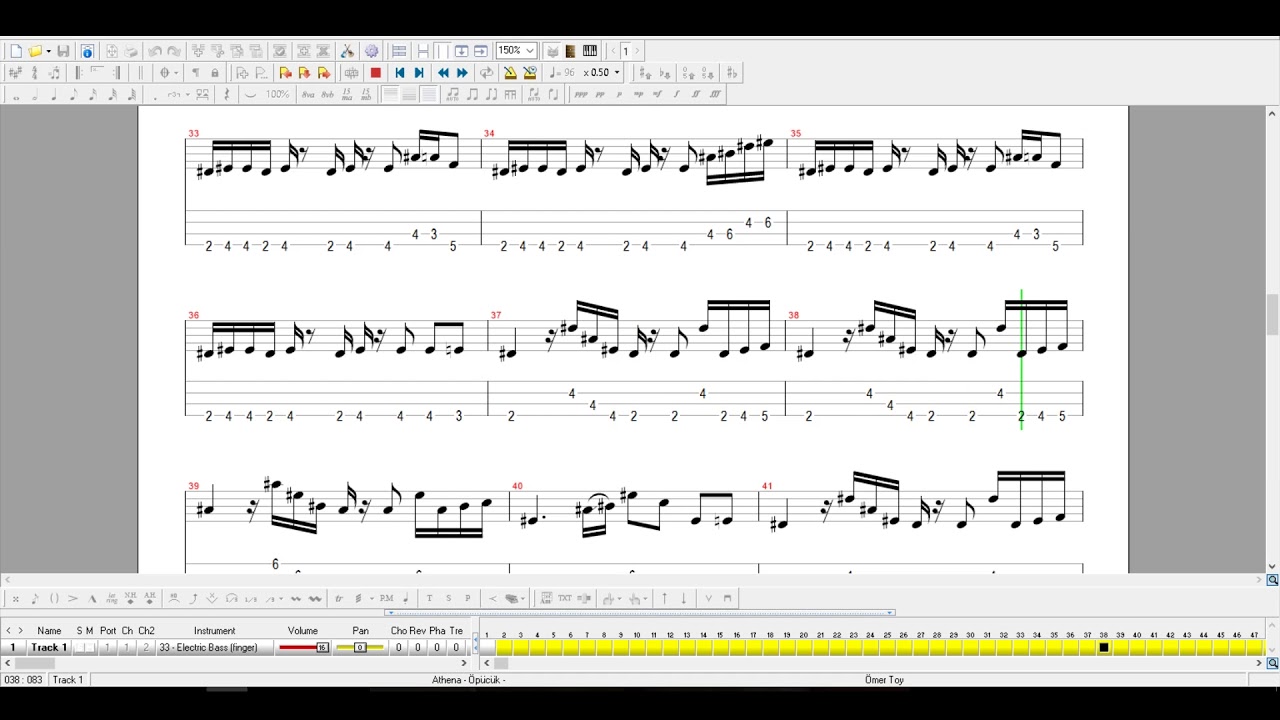Click the status bar position 038 : 083
This screenshot has height=720, width=1280.
pos(23,680)
